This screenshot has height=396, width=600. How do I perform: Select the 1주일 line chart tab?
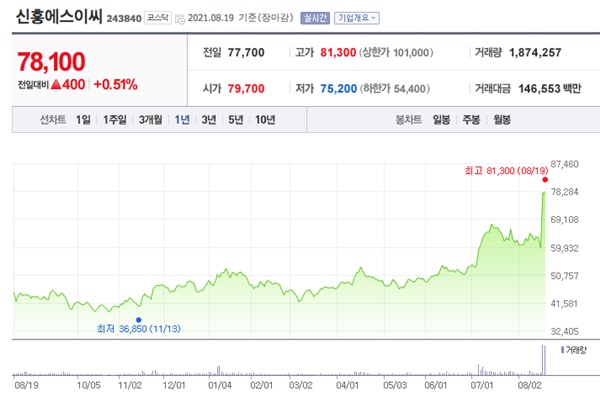pos(115,120)
